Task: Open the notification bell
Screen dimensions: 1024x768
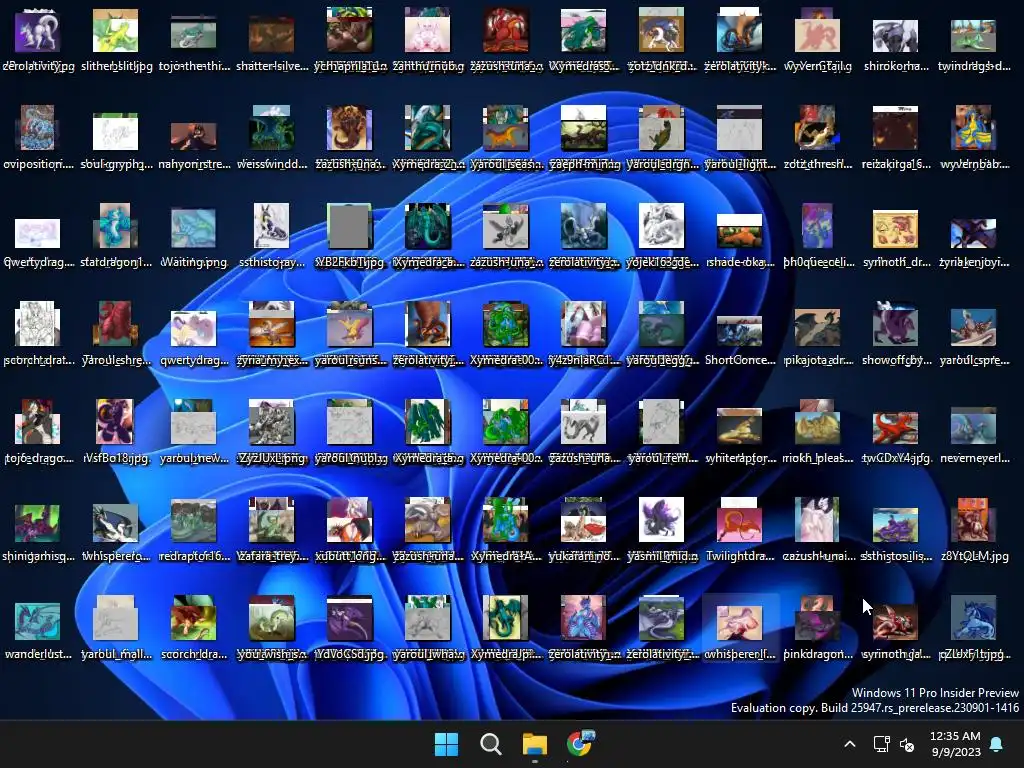Action: (x=997, y=744)
